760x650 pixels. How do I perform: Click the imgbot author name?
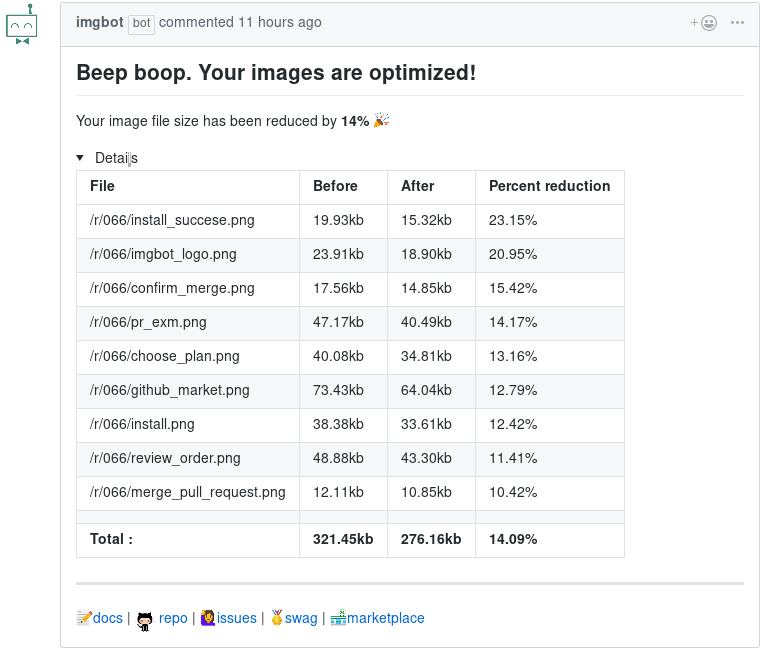pyautogui.click(x=99, y=22)
